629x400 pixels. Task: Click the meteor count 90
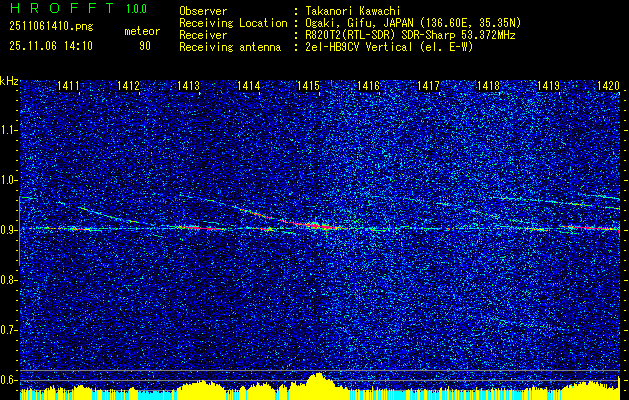[145, 46]
